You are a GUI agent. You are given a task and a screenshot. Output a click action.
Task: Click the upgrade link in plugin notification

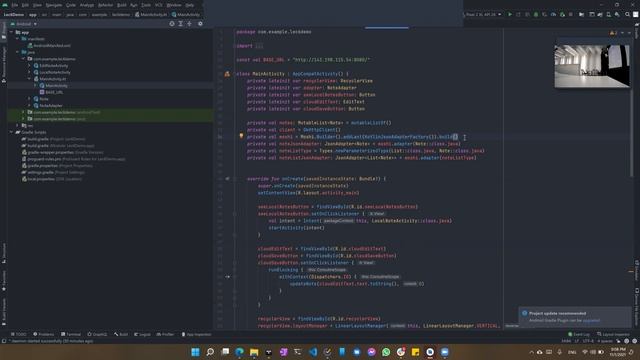tap(591, 320)
